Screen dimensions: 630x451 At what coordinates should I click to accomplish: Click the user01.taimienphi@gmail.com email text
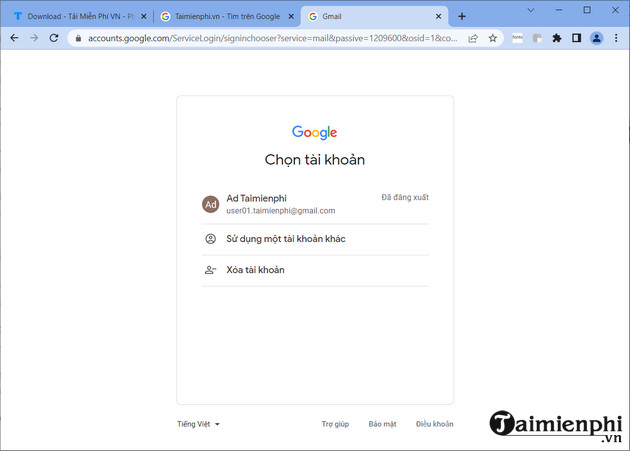280,211
